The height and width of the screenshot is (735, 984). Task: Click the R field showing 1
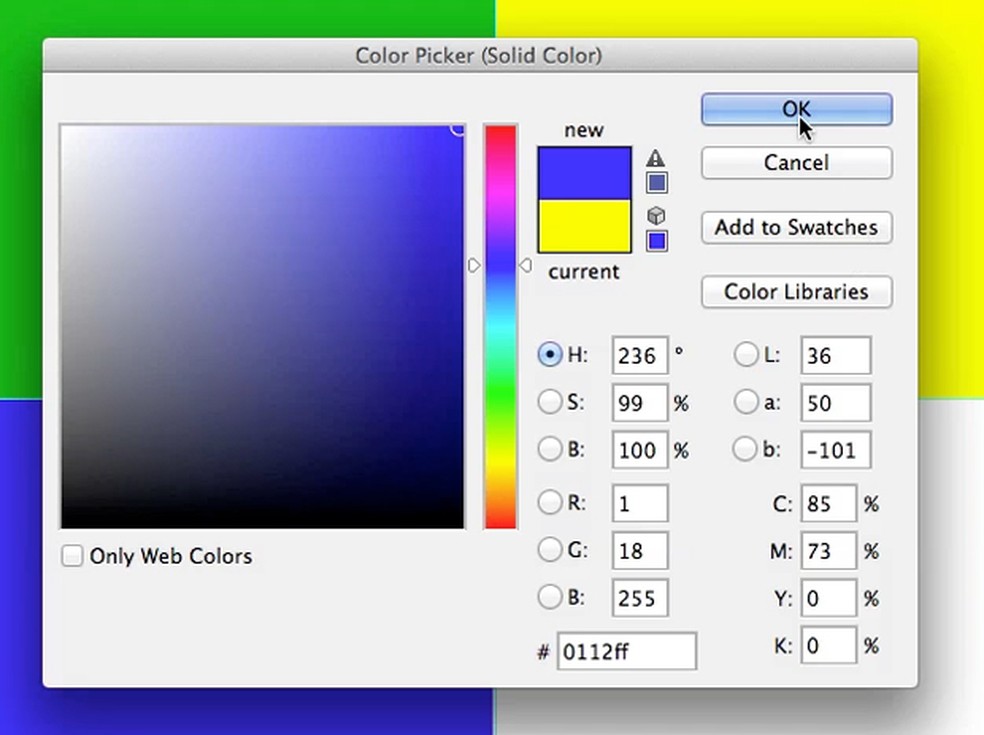[x=639, y=503]
